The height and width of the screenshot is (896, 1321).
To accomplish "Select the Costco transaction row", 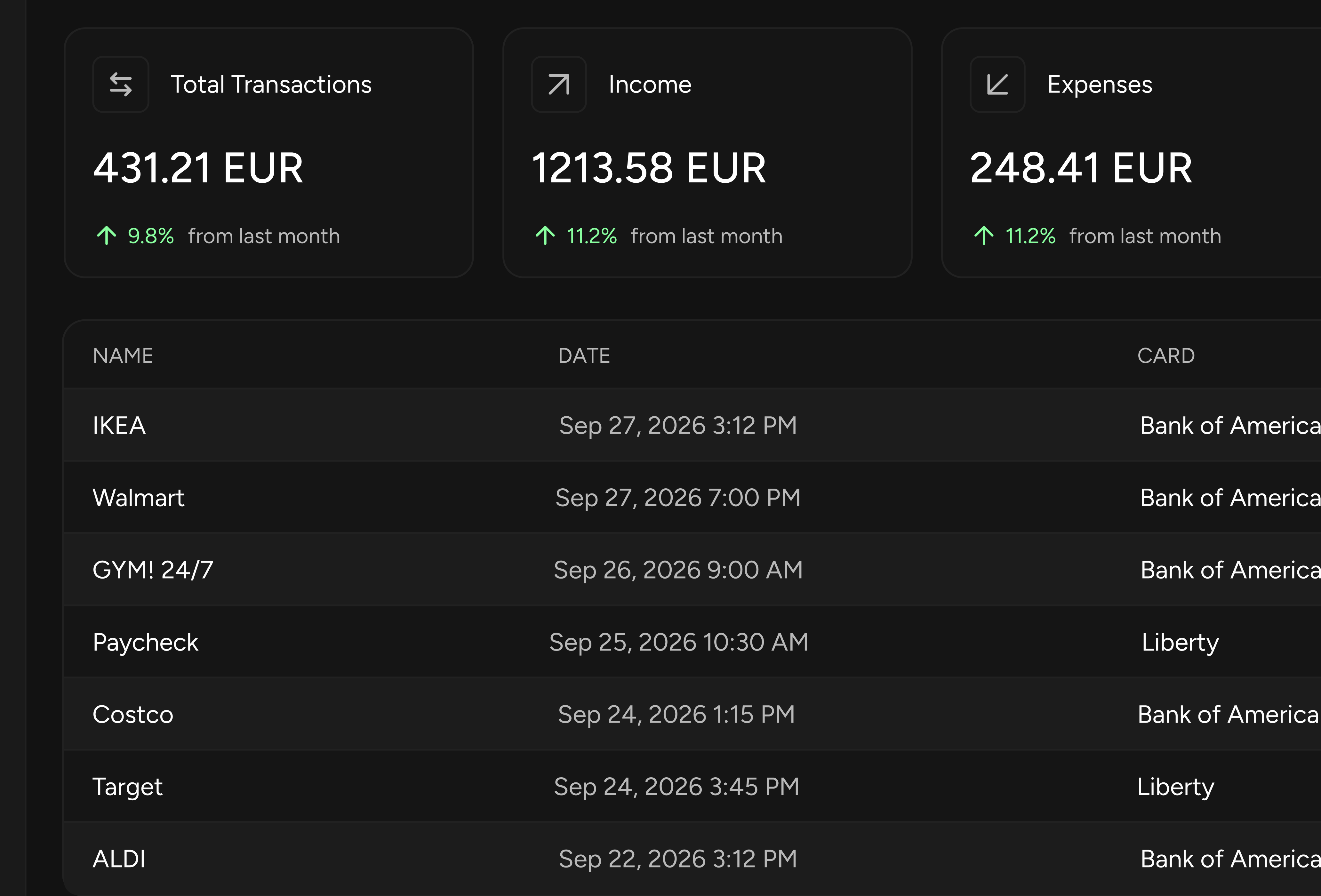I will click(692, 714).
